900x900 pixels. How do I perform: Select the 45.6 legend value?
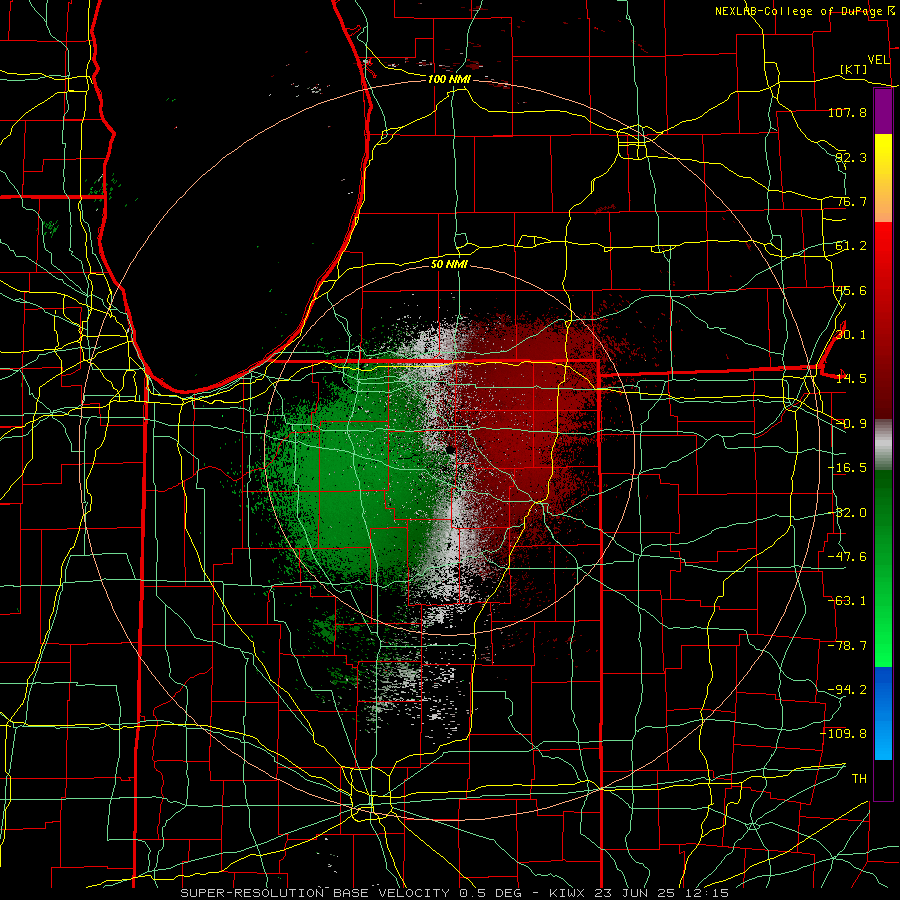851,290
